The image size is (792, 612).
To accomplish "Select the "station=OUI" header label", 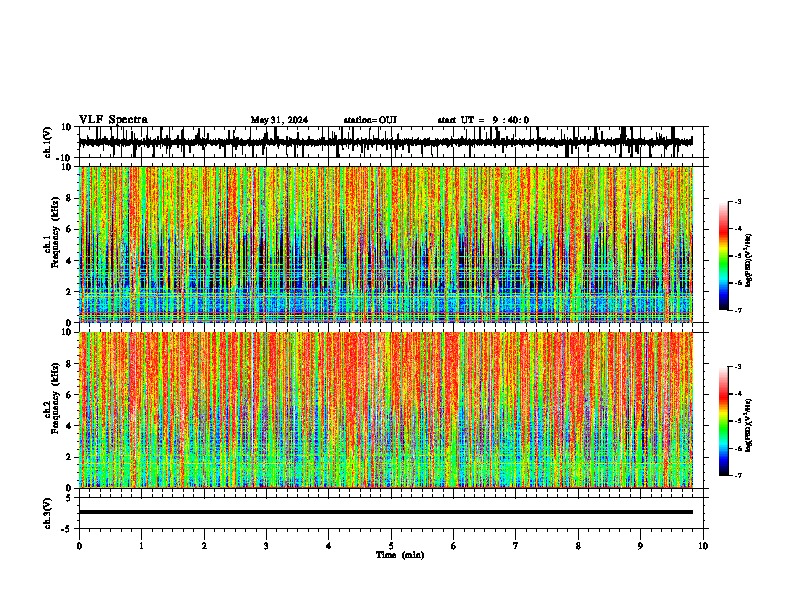I will [370, 120].
